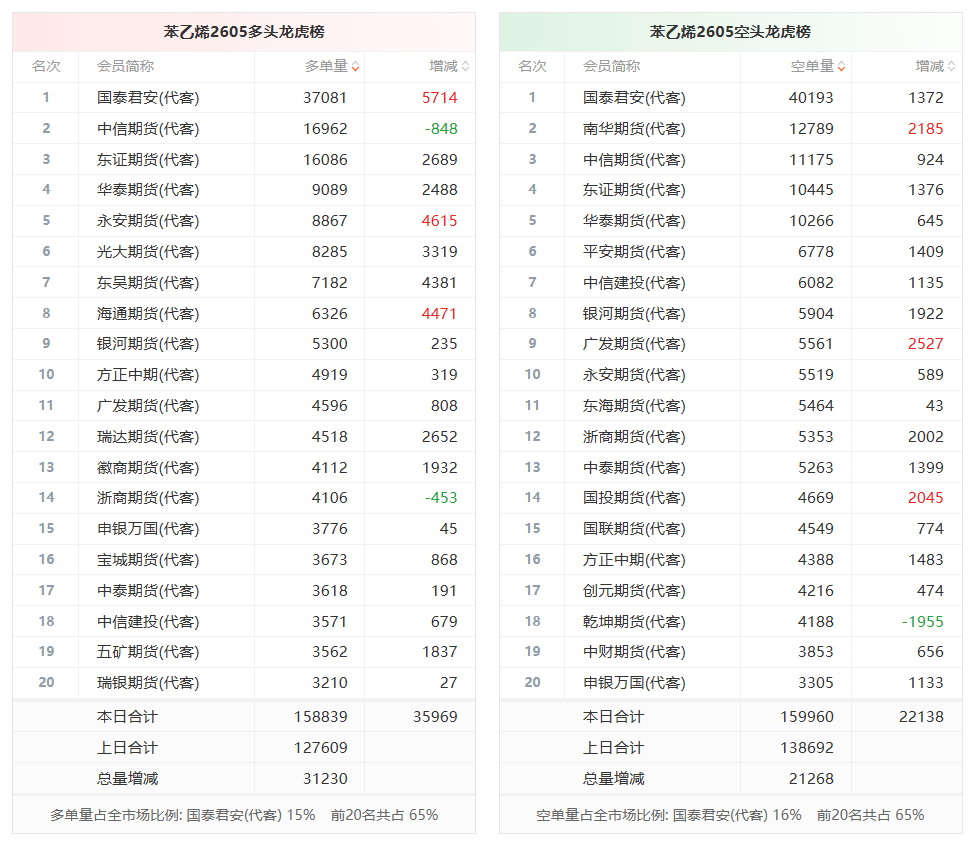The image size is (974, 844).
Task: Click 名次 header in short position table
Action: [532, 66]
